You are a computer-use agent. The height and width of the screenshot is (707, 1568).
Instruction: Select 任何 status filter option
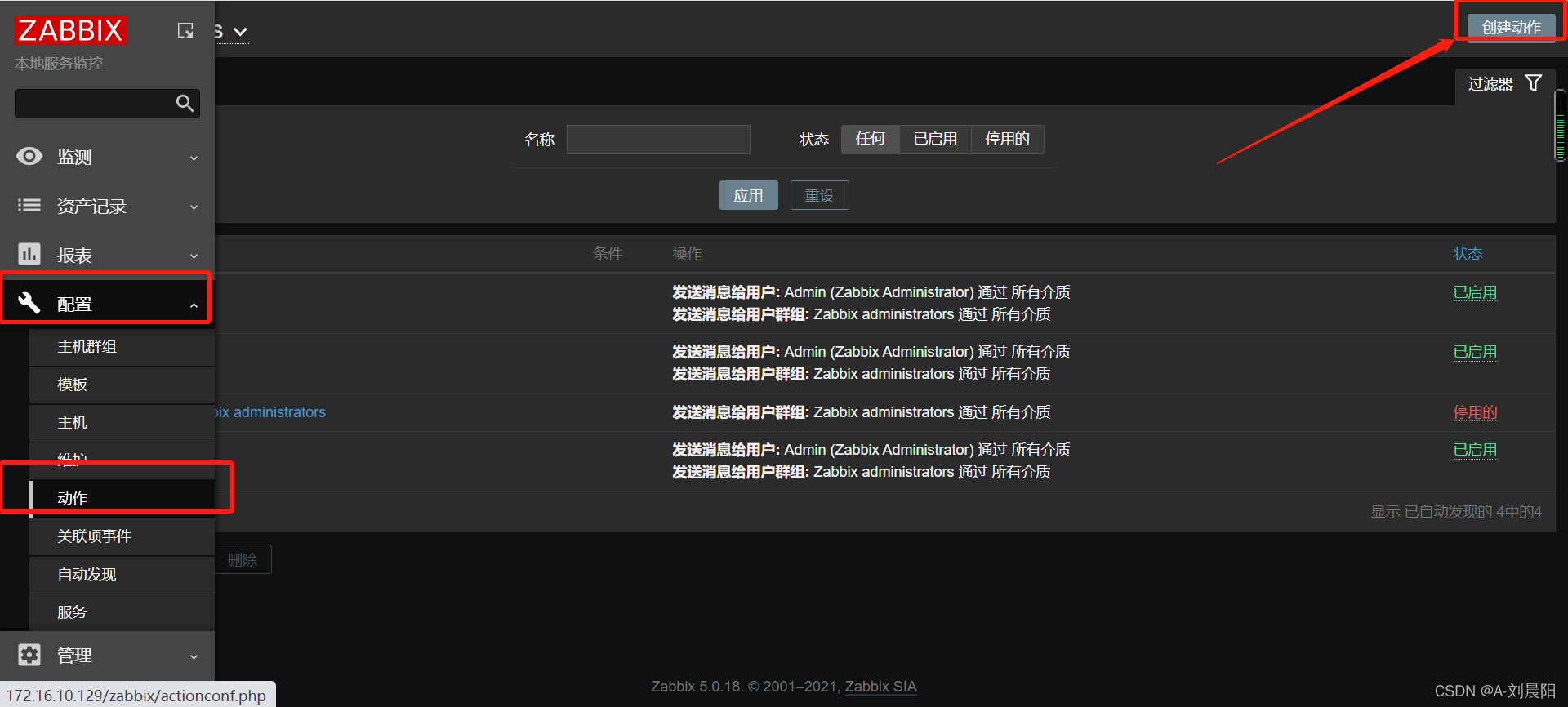pyautogui.click(x=870, y=139)
